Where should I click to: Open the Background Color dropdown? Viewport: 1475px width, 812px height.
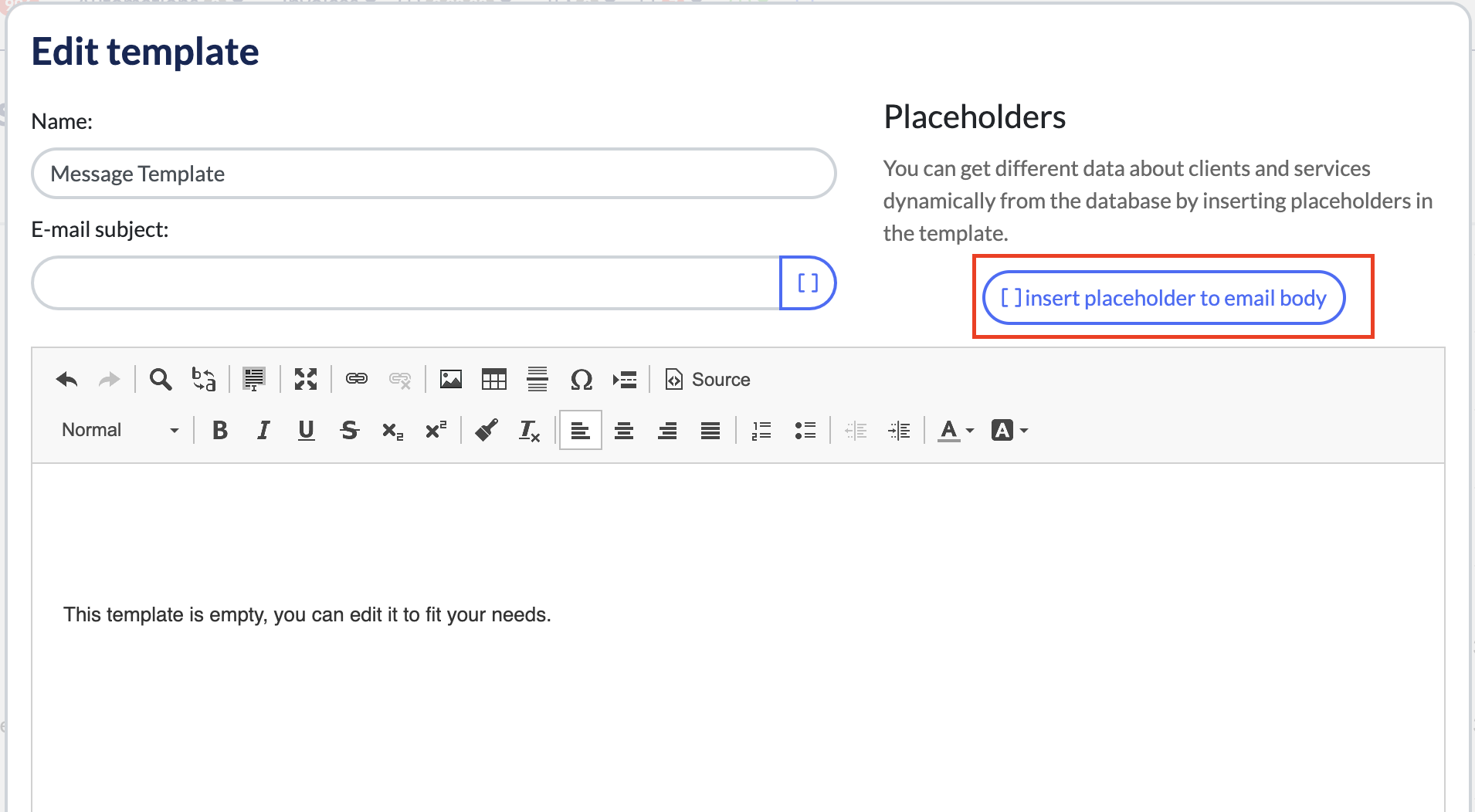point(1009,430)
